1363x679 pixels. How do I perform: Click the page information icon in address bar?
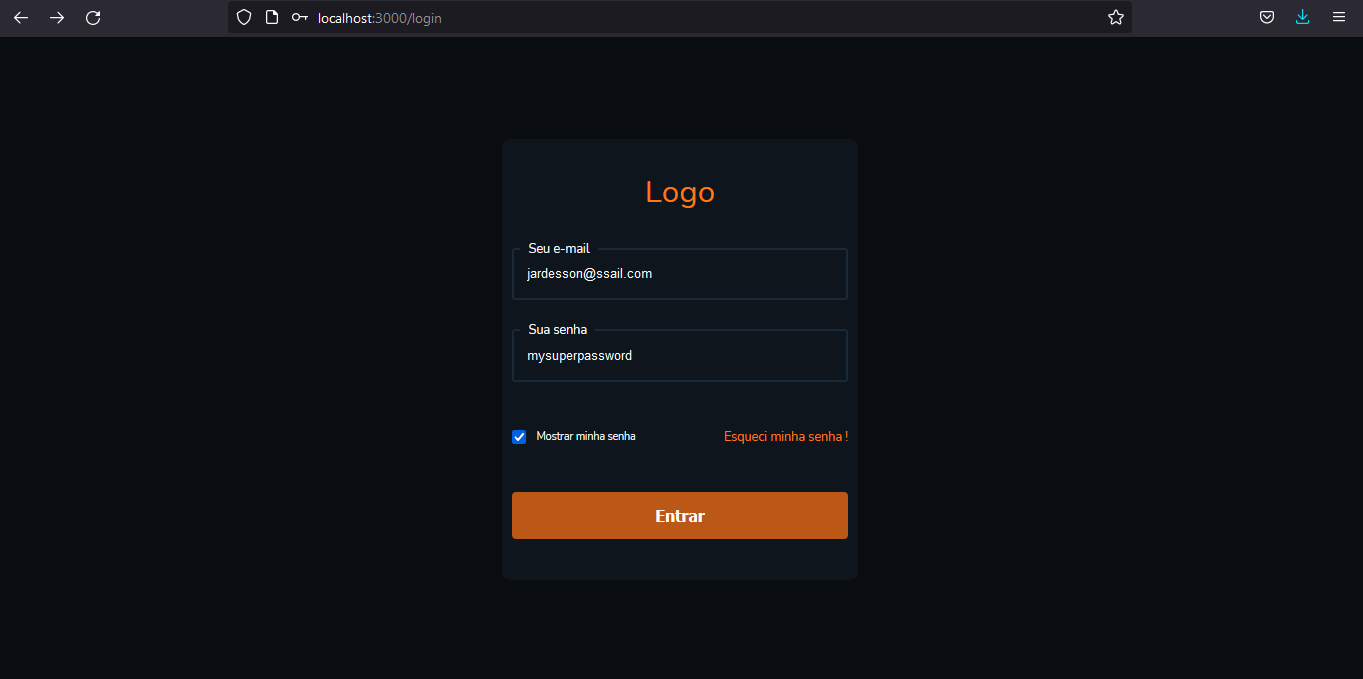tap(271, 17)
